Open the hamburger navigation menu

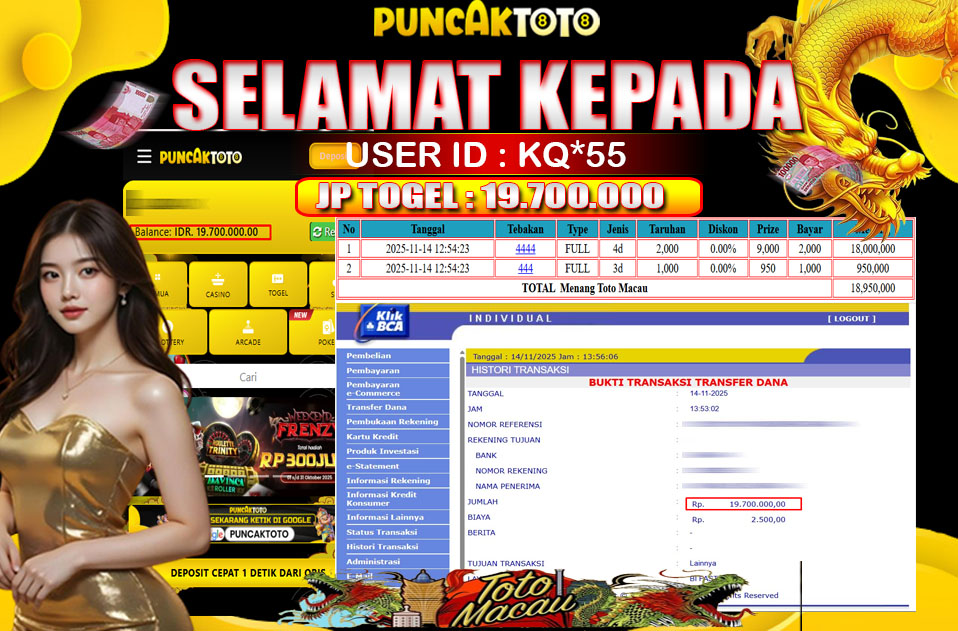pyautogui.click(x=143, y=156)
